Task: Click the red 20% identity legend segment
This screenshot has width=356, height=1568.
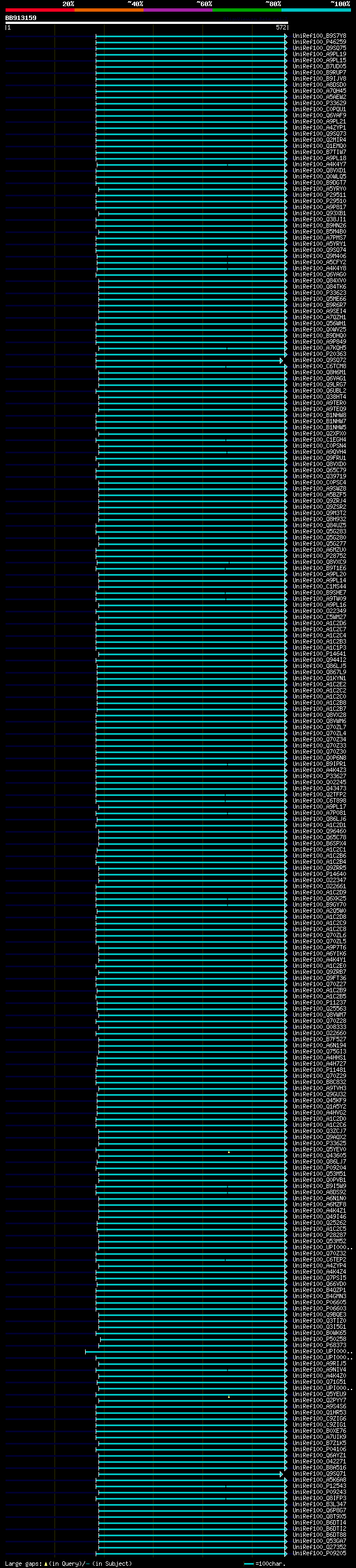Action: (39, 11)
